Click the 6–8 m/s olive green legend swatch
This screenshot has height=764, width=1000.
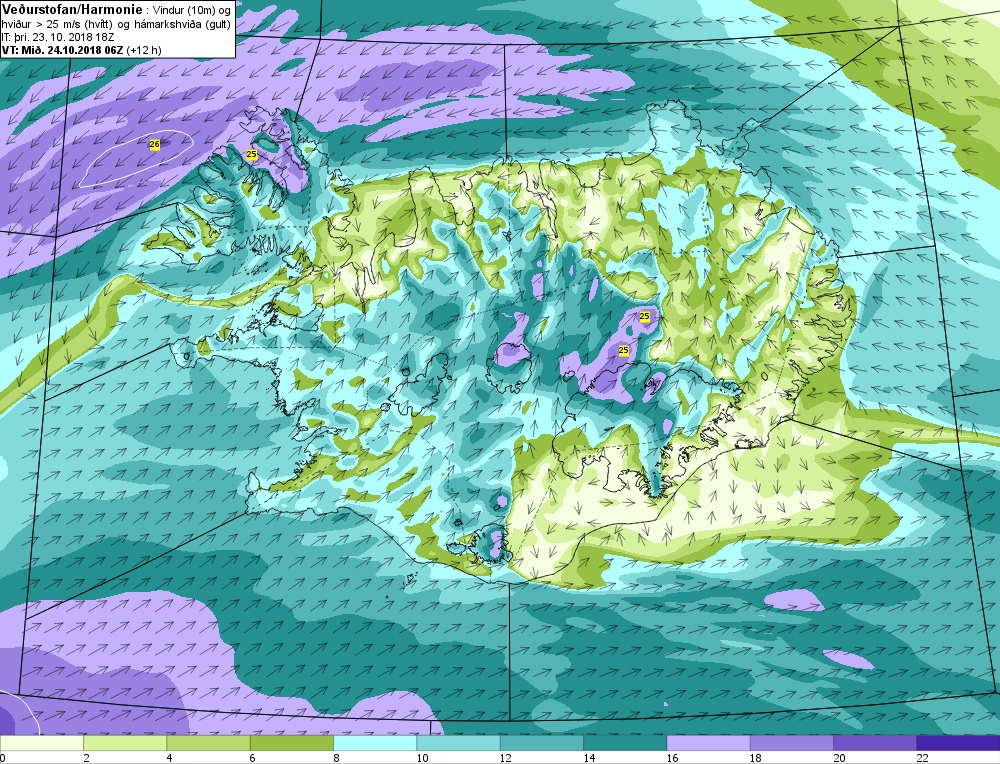292,743
